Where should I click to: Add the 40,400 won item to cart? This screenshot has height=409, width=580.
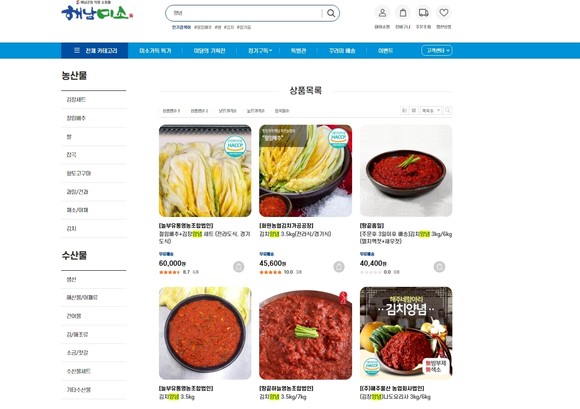click(439, 267)
